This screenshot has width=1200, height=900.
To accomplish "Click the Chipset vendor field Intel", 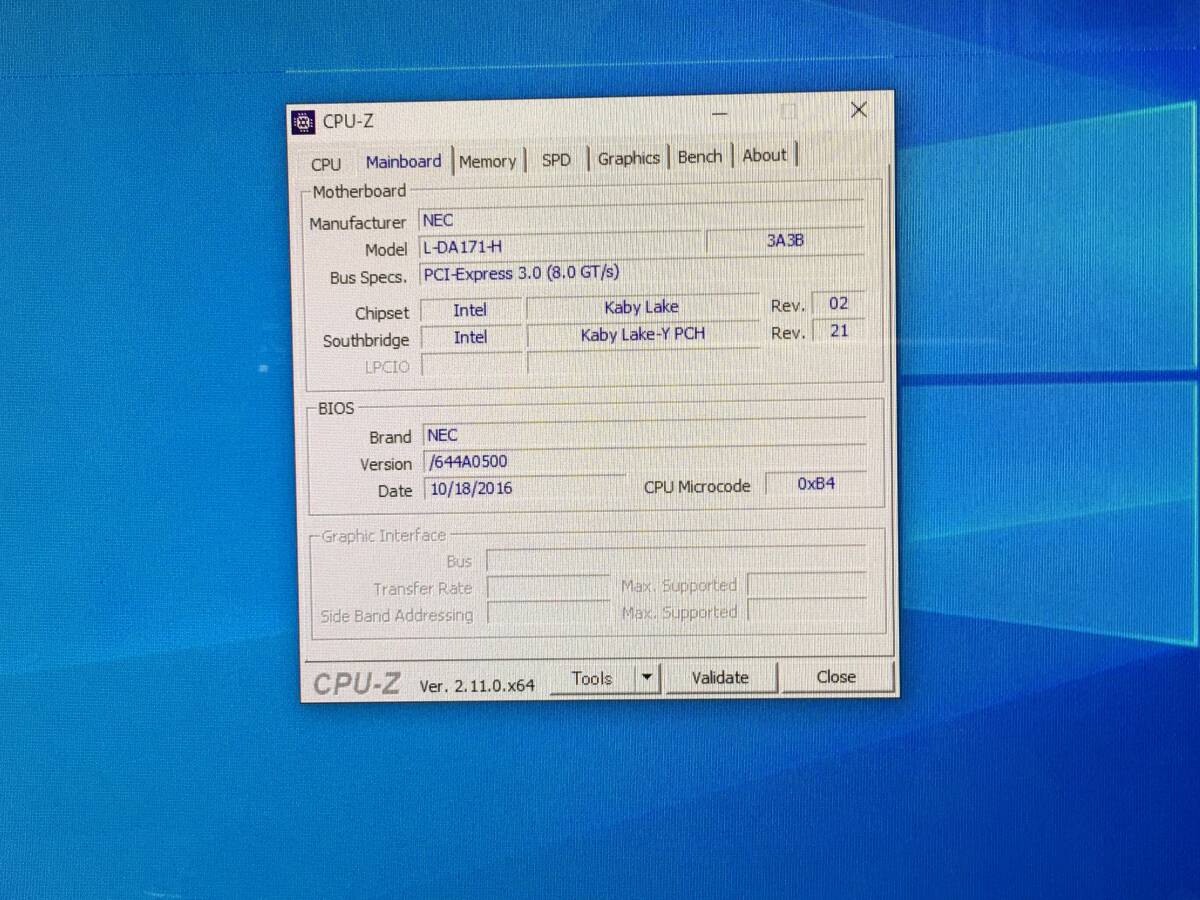I will pyautogui.click(x=470, y=311).
